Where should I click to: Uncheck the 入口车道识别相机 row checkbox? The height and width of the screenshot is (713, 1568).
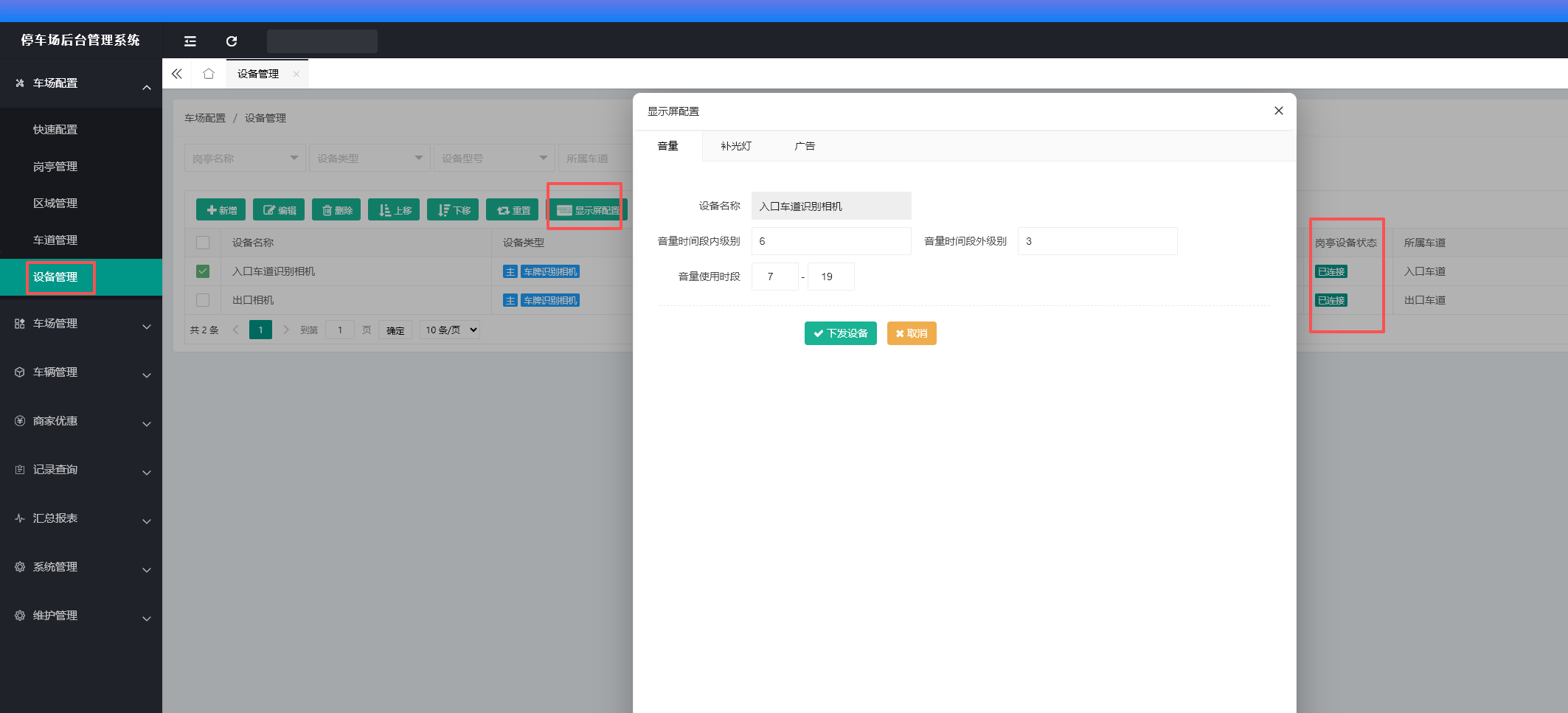(203, 271)
